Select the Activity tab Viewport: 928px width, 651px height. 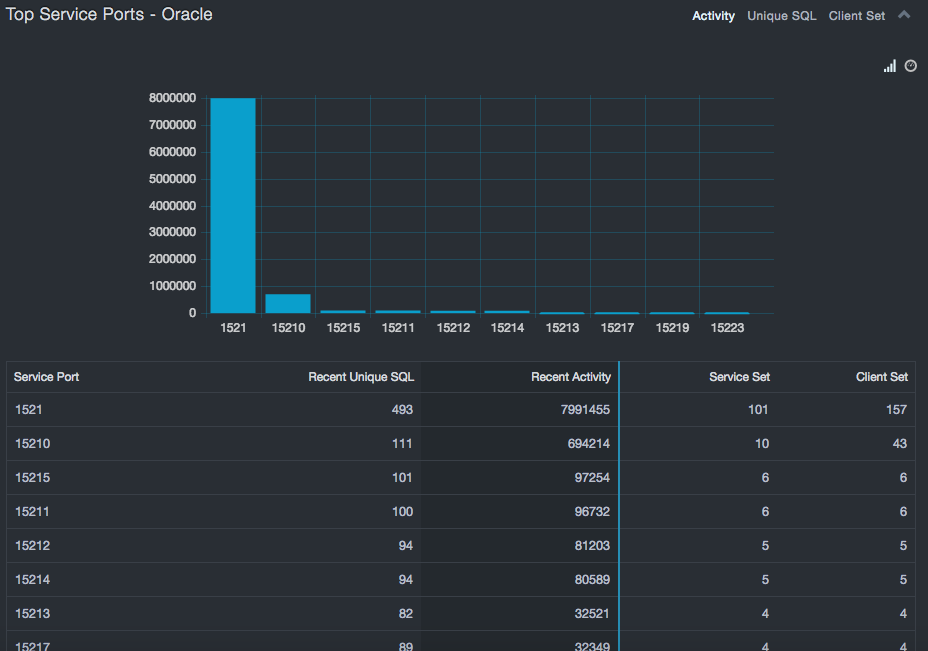[713, 16]
